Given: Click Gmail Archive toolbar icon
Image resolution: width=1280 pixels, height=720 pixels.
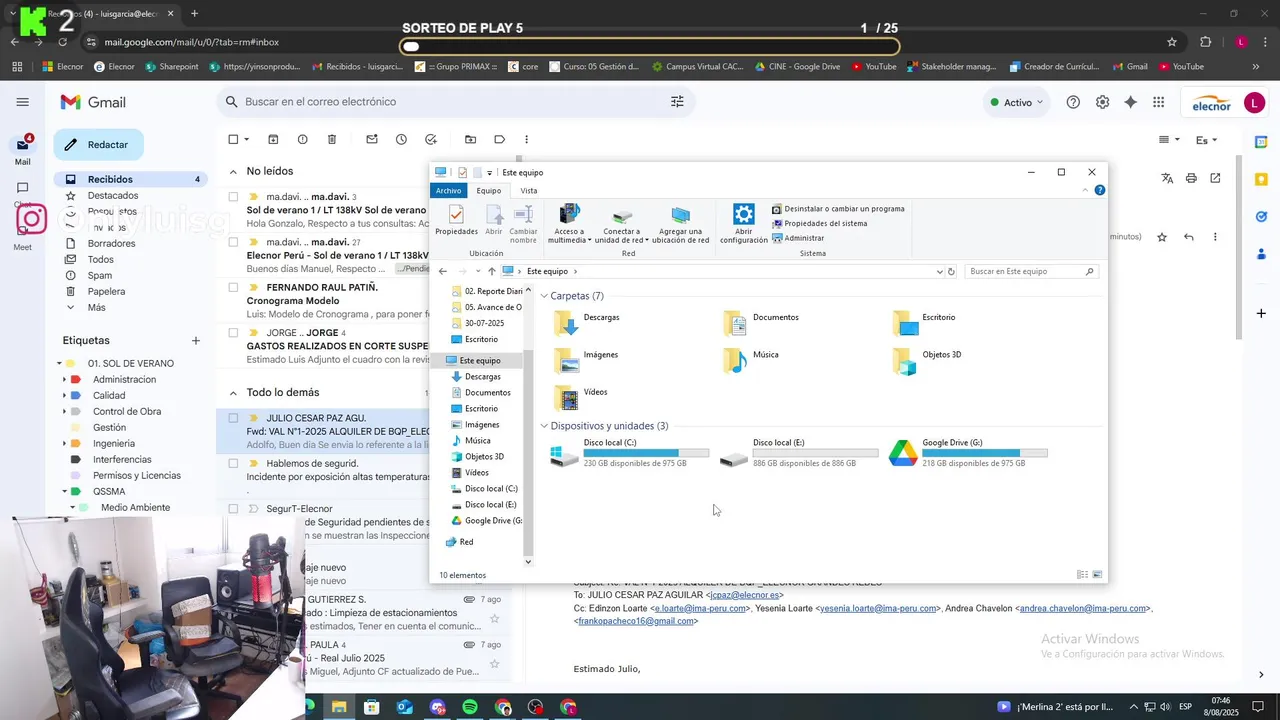Looking at the screenshot, I should tap(273, 139).
